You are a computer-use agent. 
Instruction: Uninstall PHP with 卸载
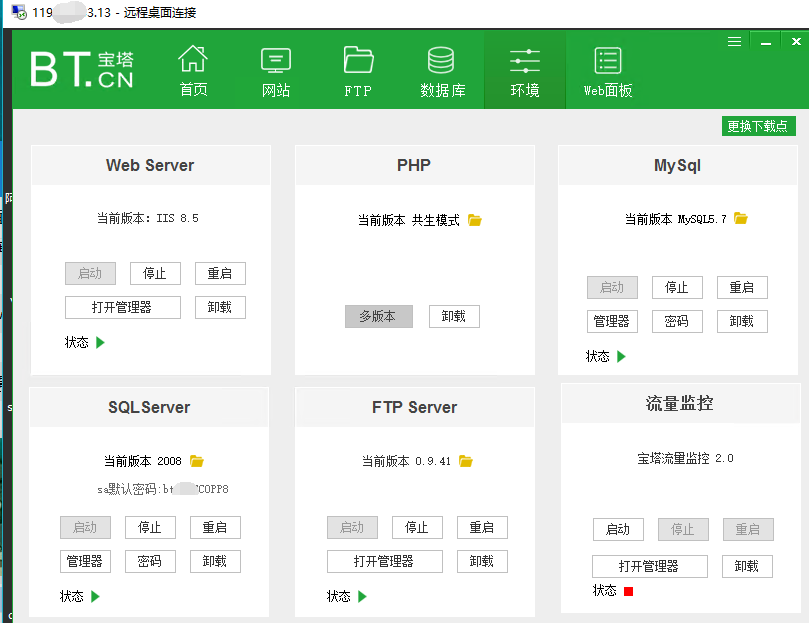tap(455, 316)
